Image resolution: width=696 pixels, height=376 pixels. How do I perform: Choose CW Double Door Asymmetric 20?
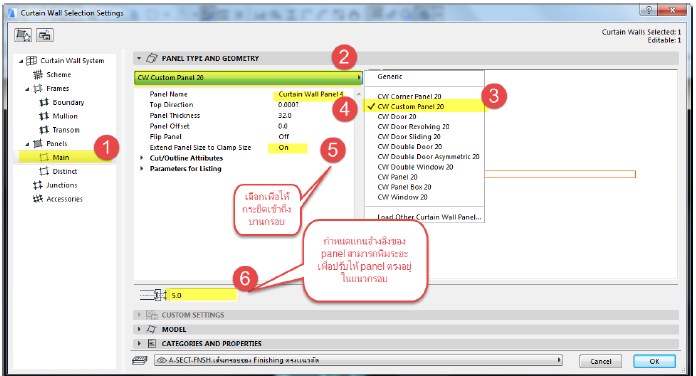point(428,156)
